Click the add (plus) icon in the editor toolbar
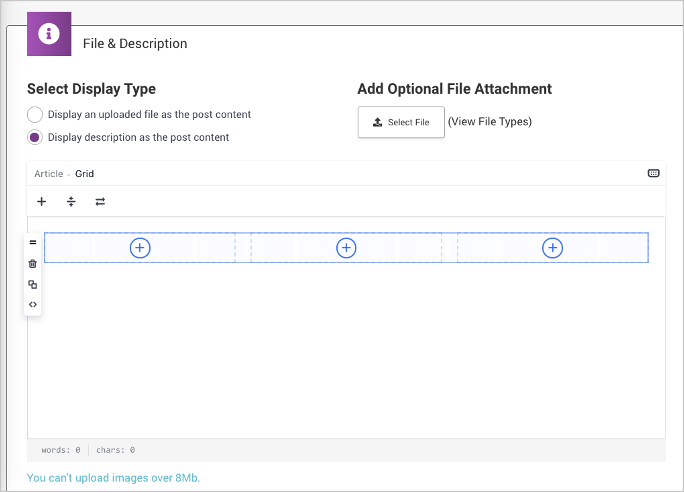 click(42, 201)
